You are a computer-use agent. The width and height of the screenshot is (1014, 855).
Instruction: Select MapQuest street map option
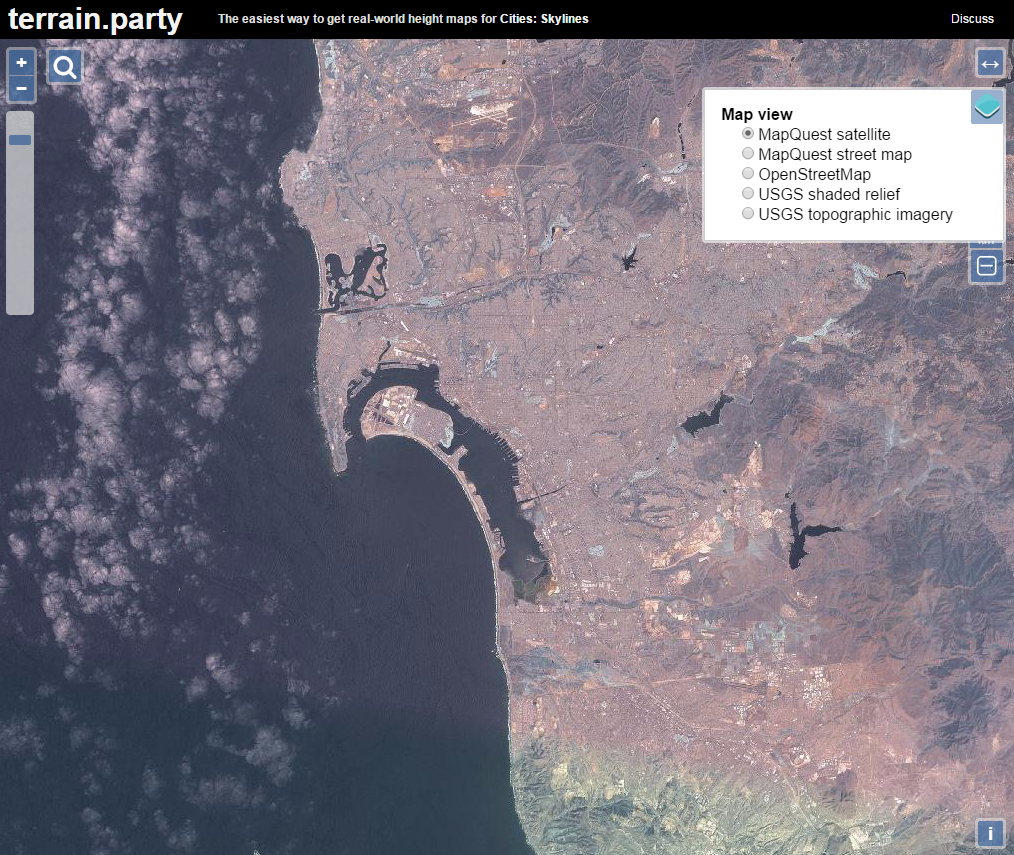pos(748,153)
